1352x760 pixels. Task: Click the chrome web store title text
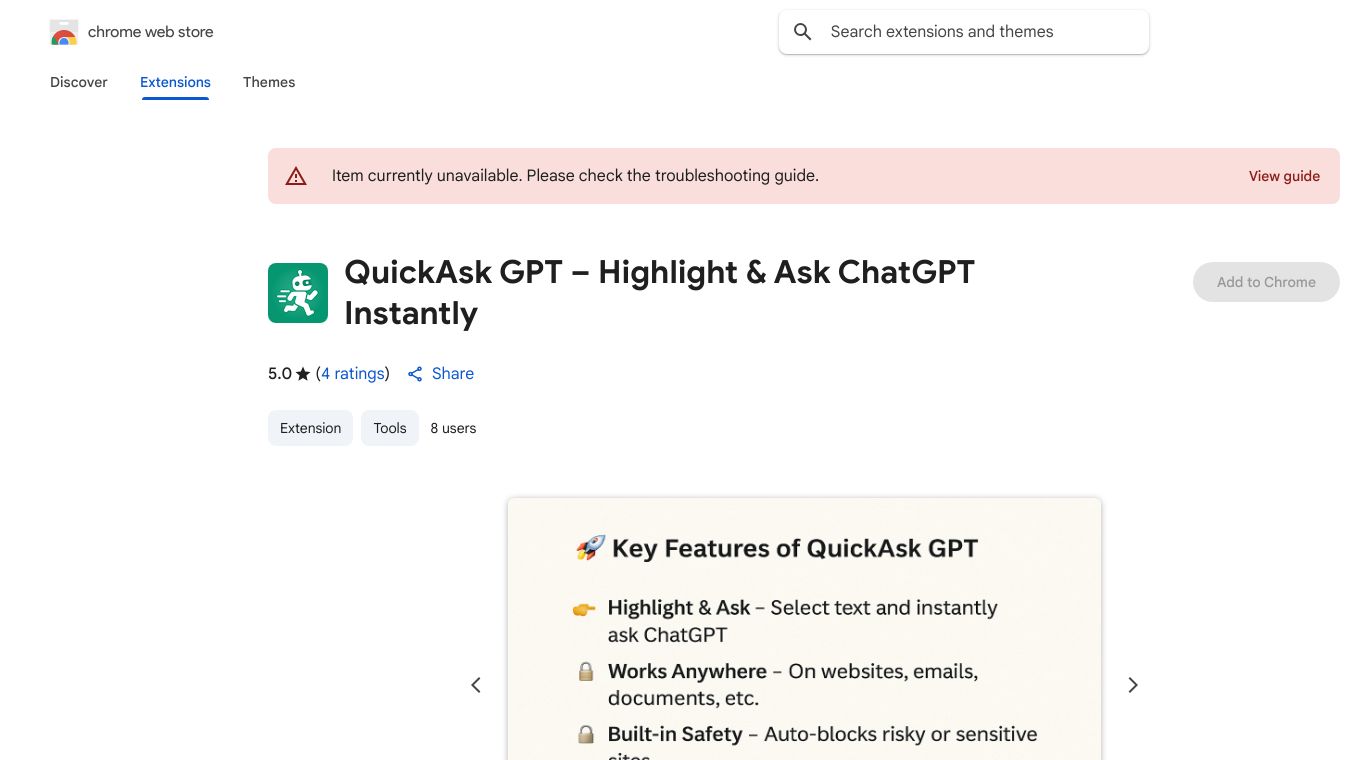[151, 32]
